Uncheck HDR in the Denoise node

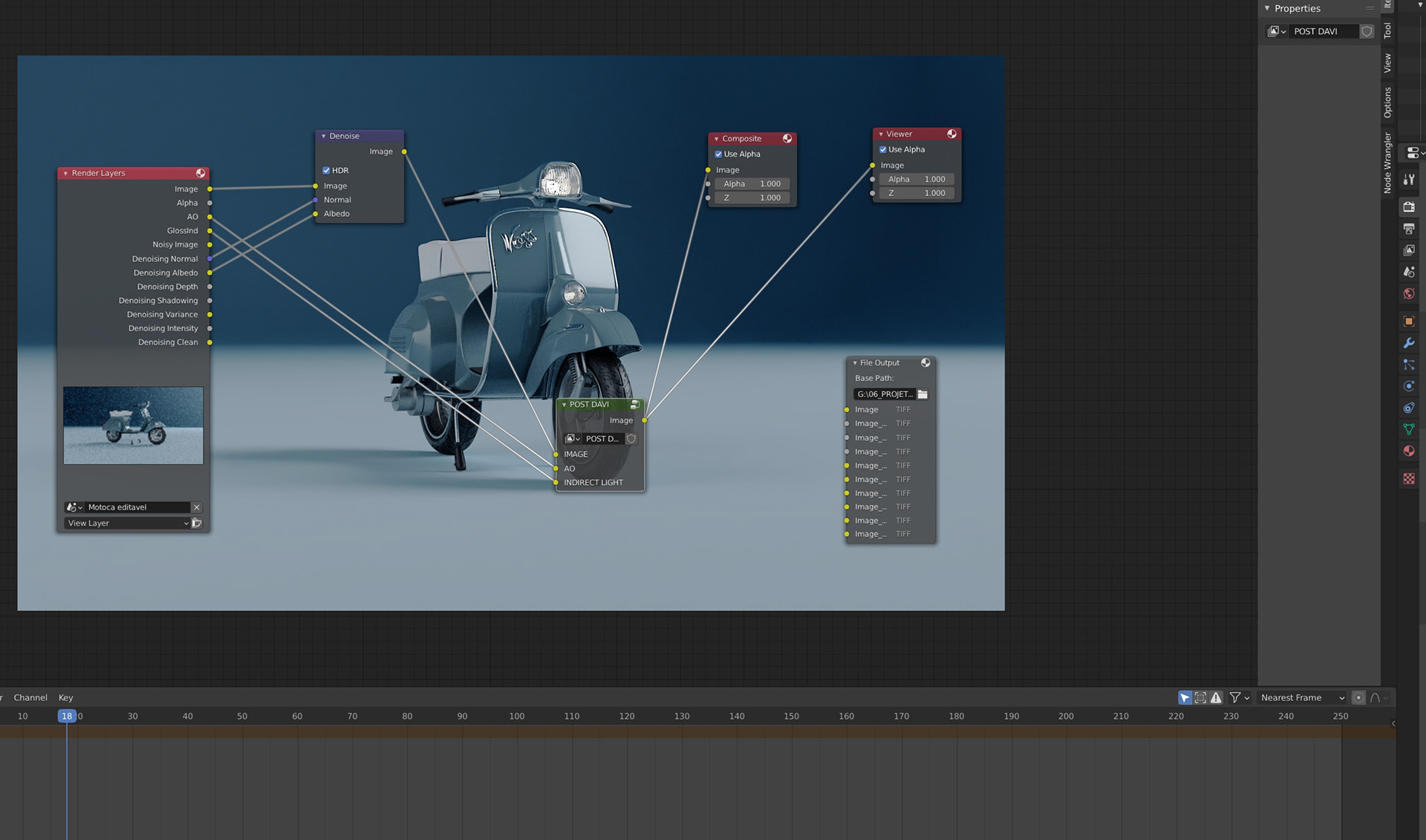[326, 170]
